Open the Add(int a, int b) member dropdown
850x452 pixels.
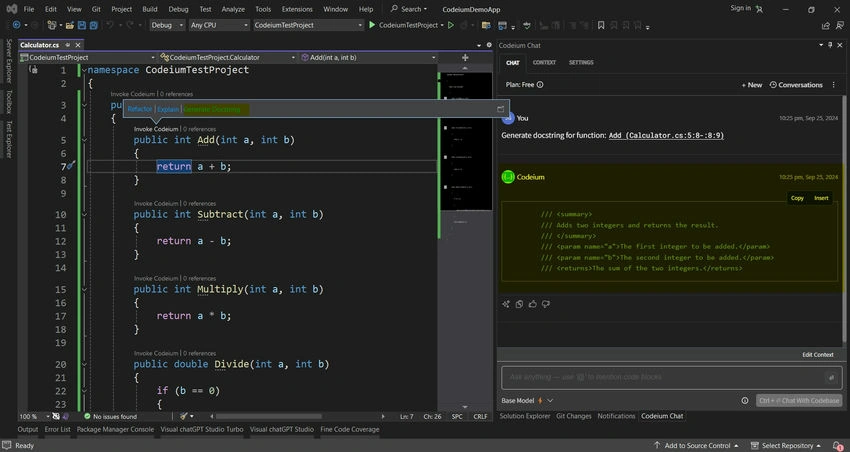[x=368, y=57]
